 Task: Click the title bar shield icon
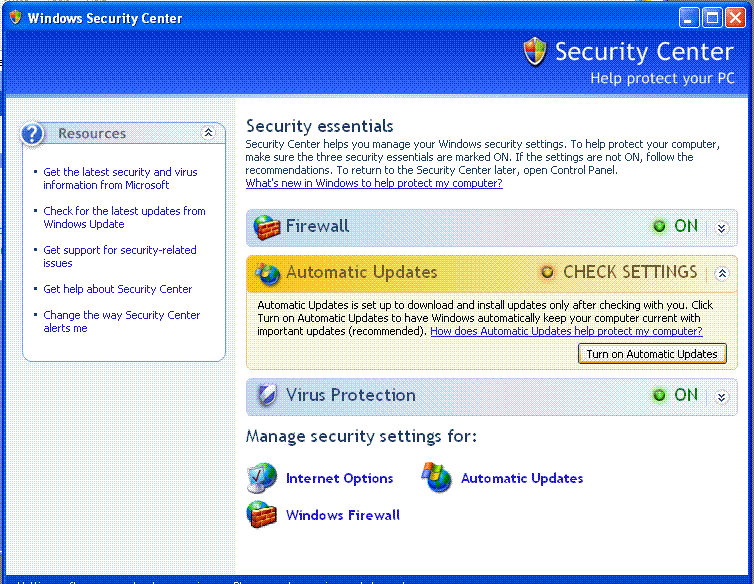click(x=15, y=18)
